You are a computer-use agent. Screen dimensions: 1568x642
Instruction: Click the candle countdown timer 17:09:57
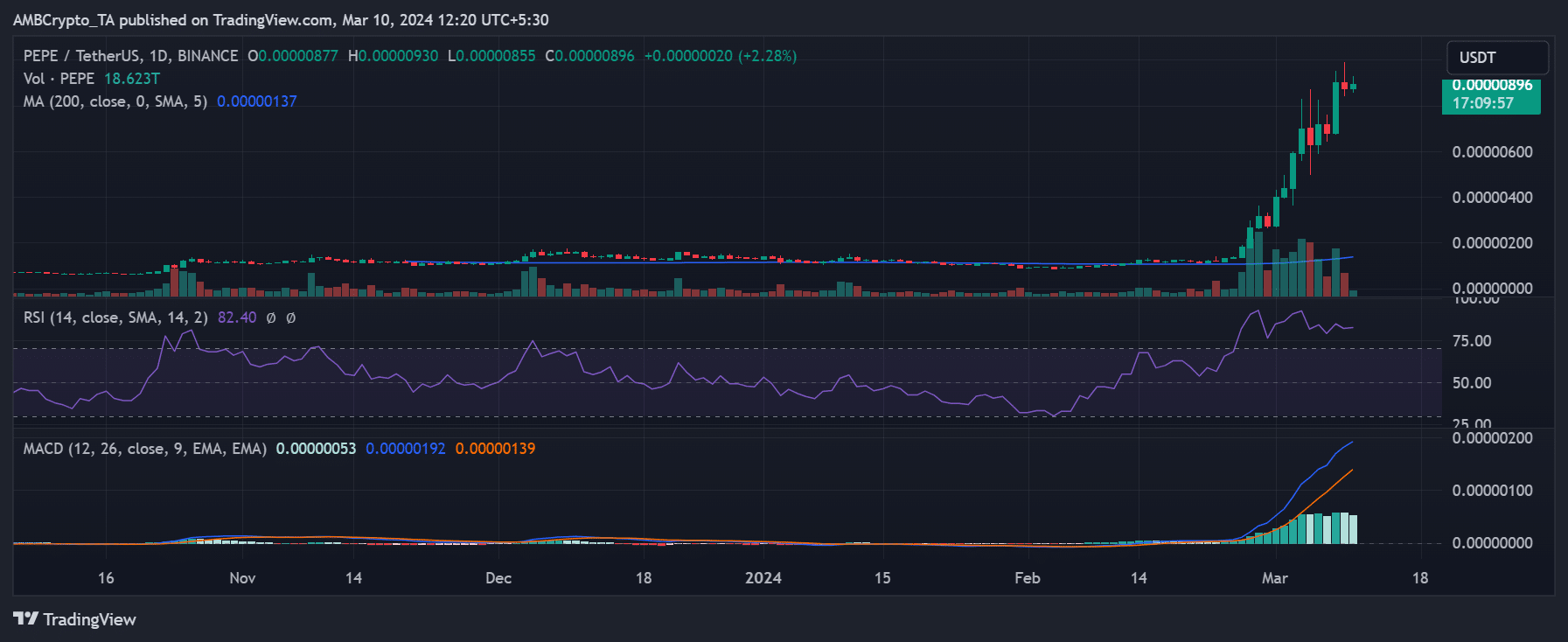pyautogui.click(x=1483, y=103)
